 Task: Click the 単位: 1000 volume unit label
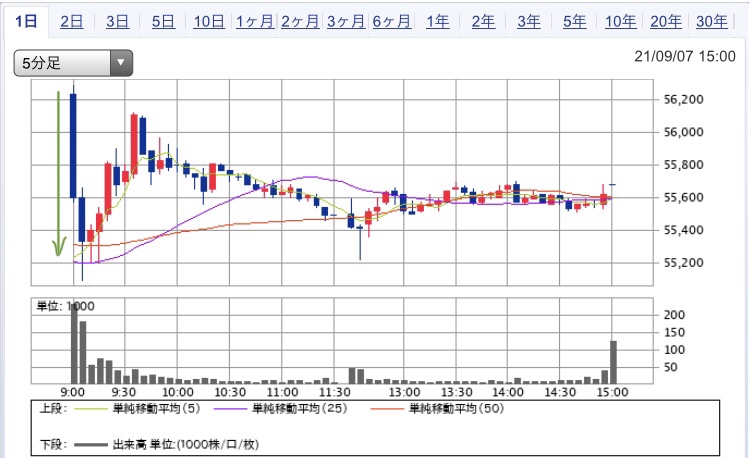[65, 306]
